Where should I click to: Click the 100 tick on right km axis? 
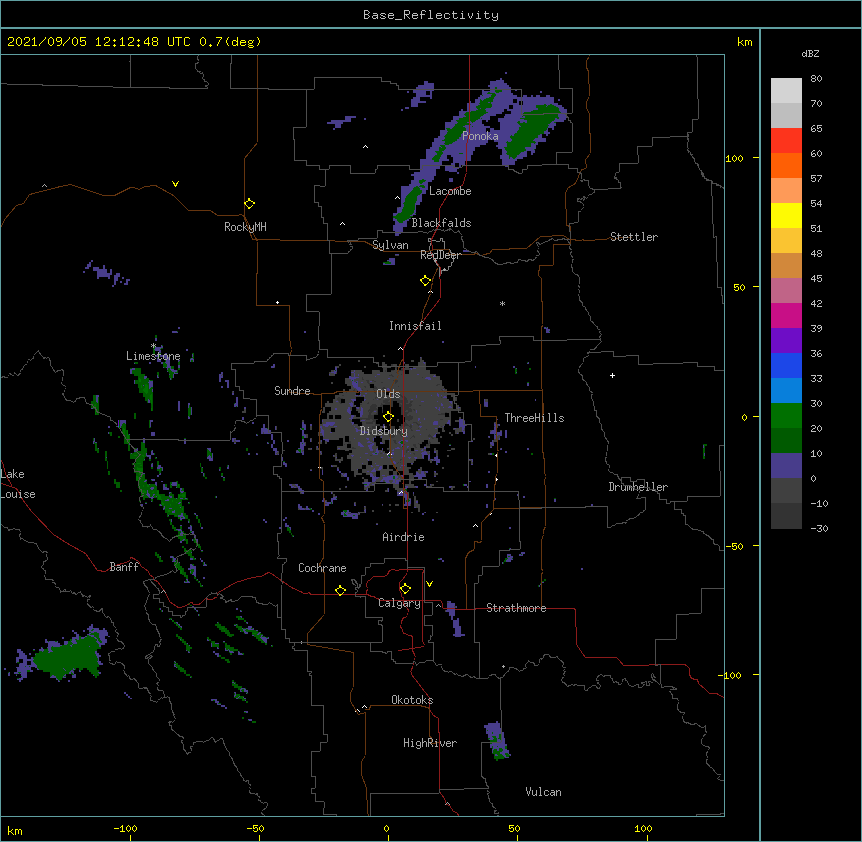[734, 158]
